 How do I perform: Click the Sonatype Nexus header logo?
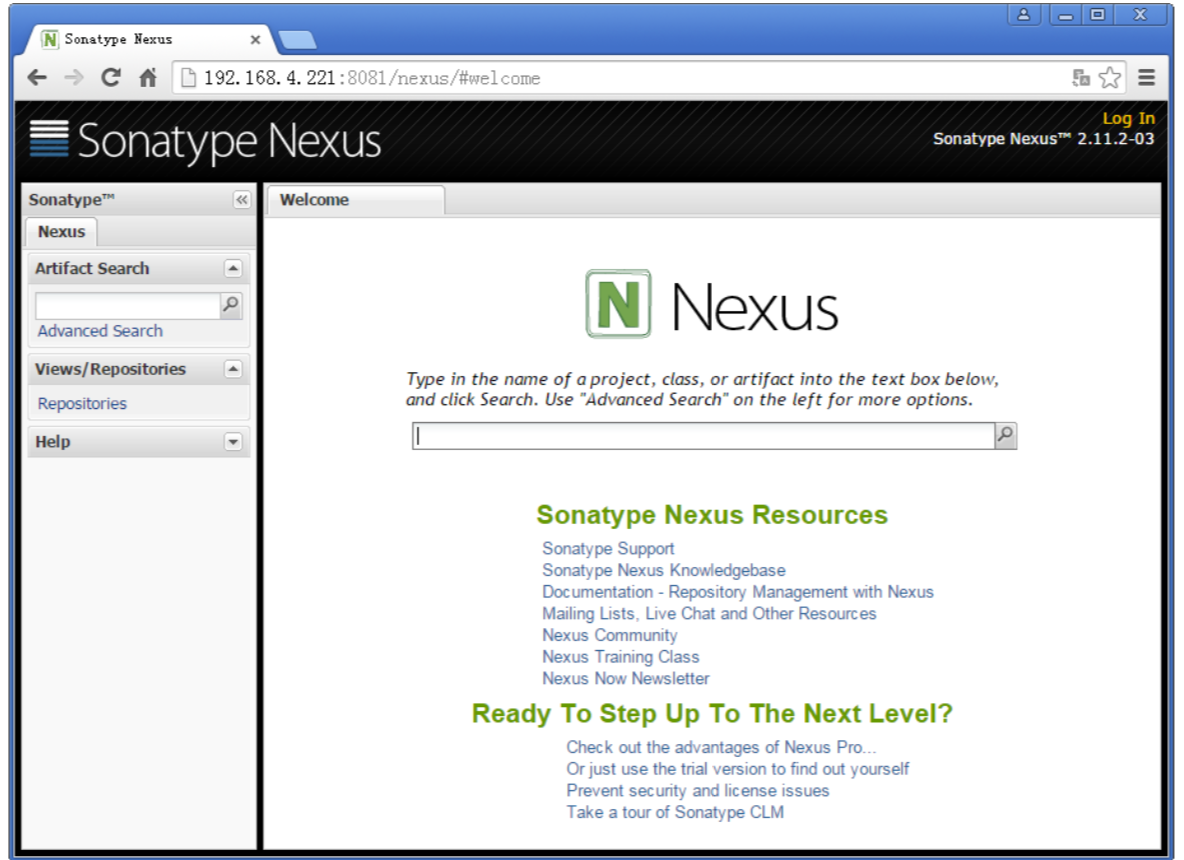click(205, 141)
